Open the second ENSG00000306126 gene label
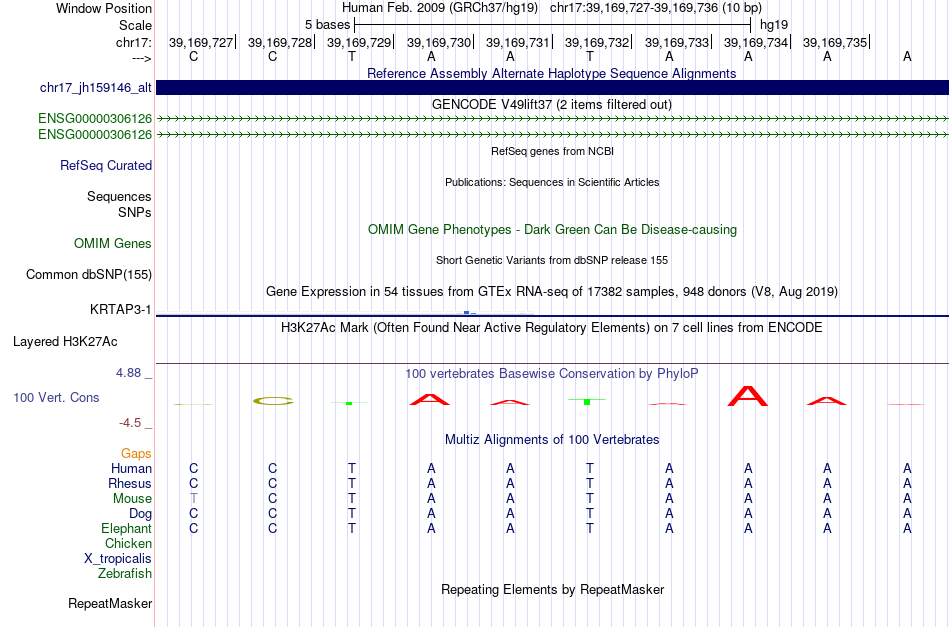 pyautogui.click(x=95, y=134)
